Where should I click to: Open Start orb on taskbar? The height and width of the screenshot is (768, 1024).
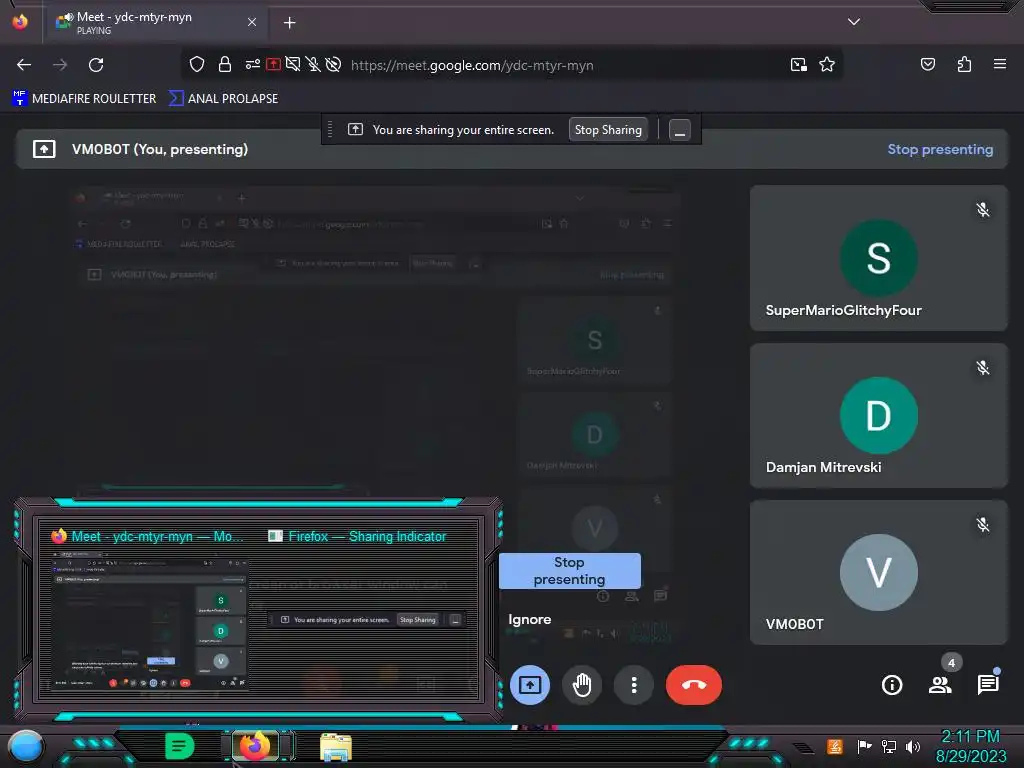click(x=25, y=746)
